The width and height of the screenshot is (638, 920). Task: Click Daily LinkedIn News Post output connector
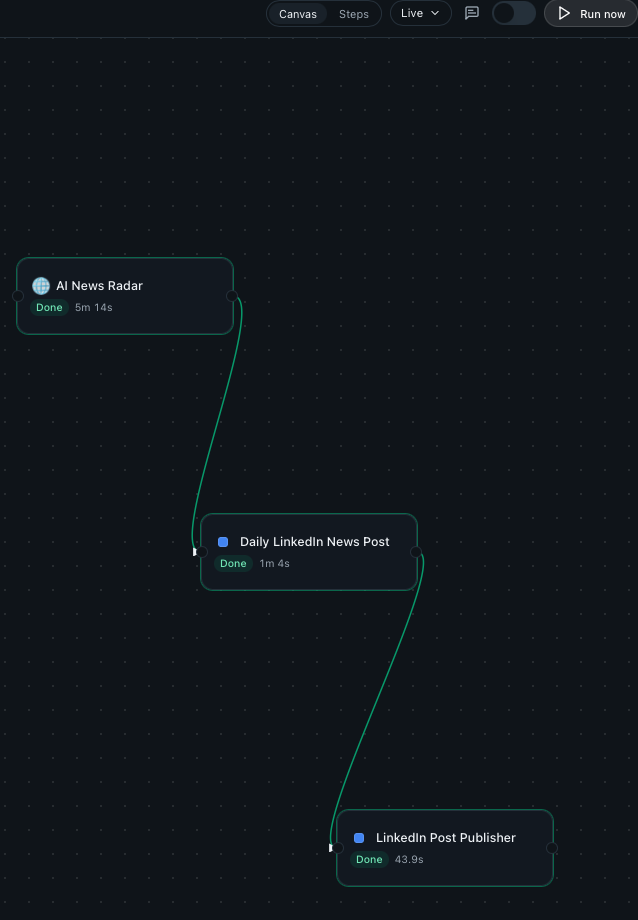tap(416, 552)
